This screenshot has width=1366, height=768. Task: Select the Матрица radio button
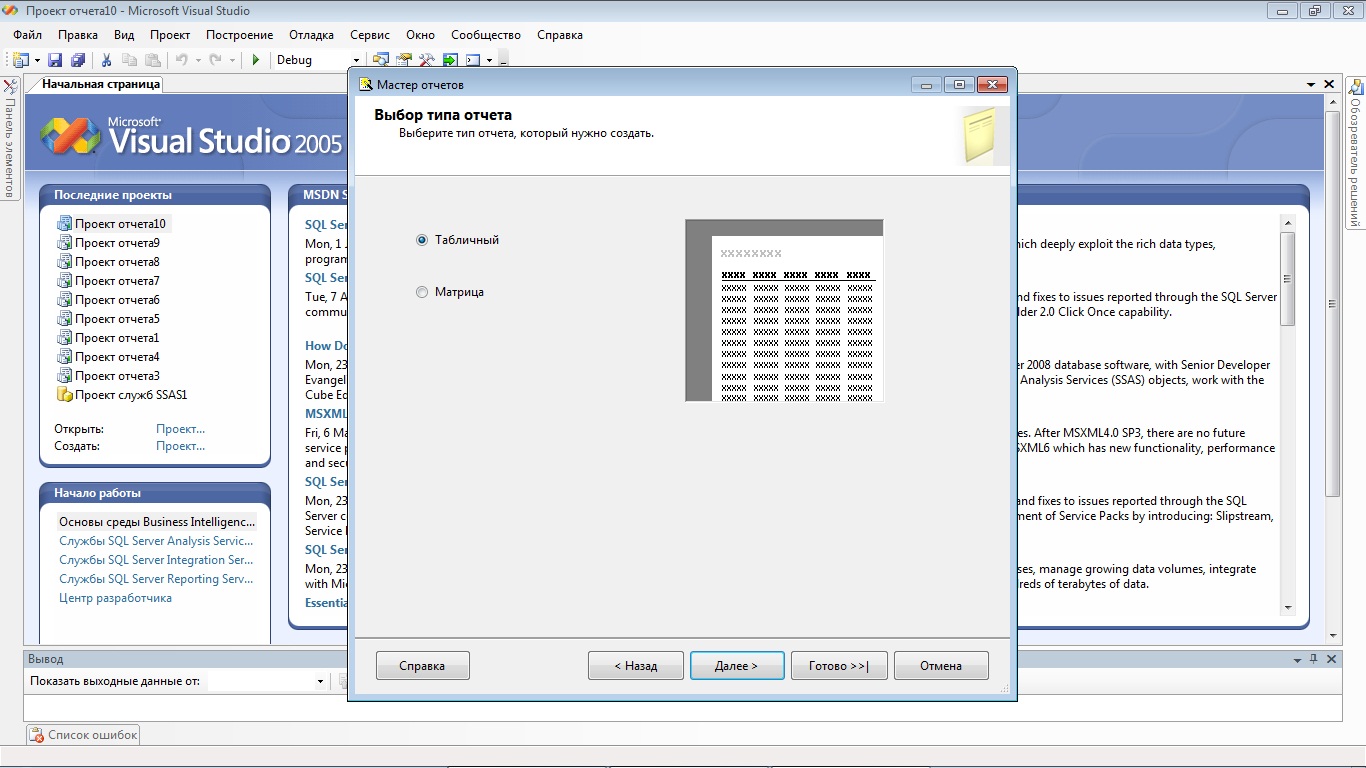[422, 292]
